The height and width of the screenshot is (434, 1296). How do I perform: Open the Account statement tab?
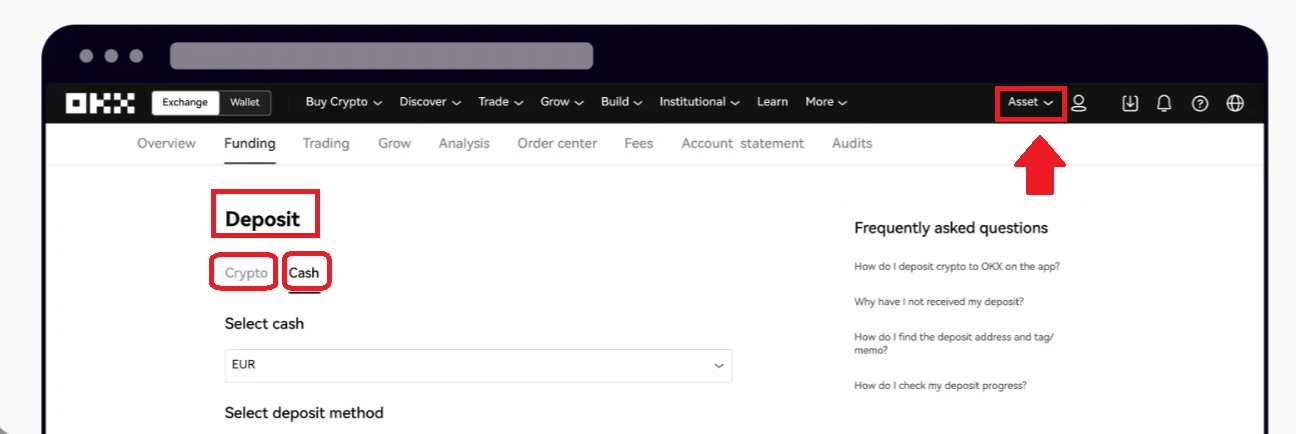[743, 143]
